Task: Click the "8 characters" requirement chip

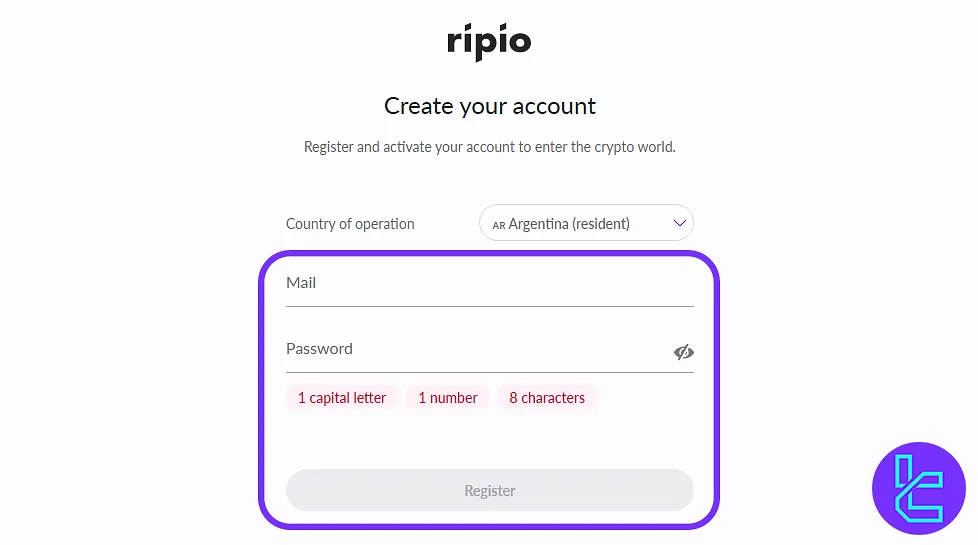Action: pyautogui.click(x=547, y=398)
